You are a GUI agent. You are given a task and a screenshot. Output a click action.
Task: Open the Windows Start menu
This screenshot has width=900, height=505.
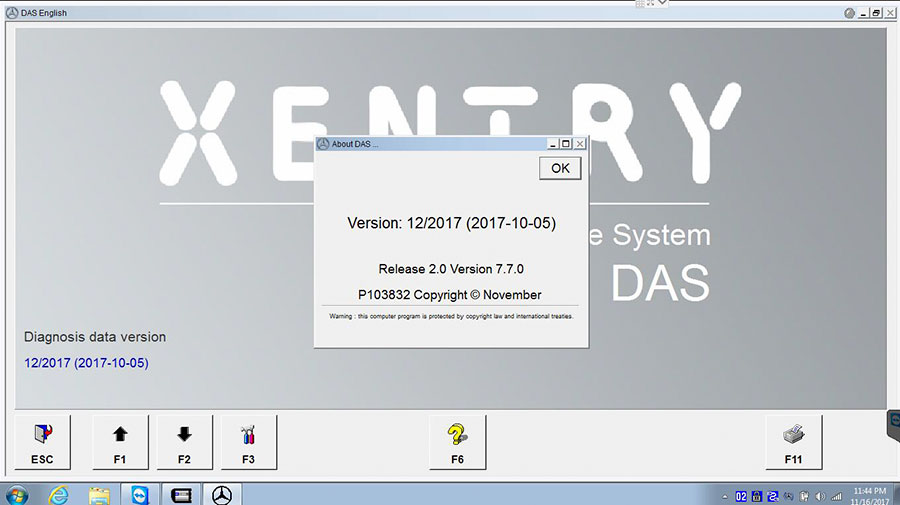[x=17, y=495]
